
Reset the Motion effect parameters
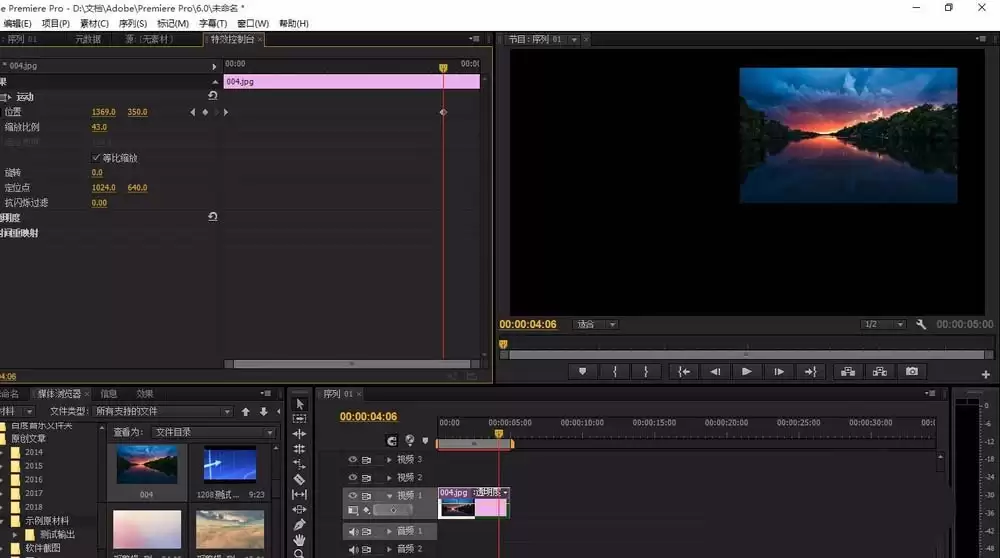click(212, 96)
